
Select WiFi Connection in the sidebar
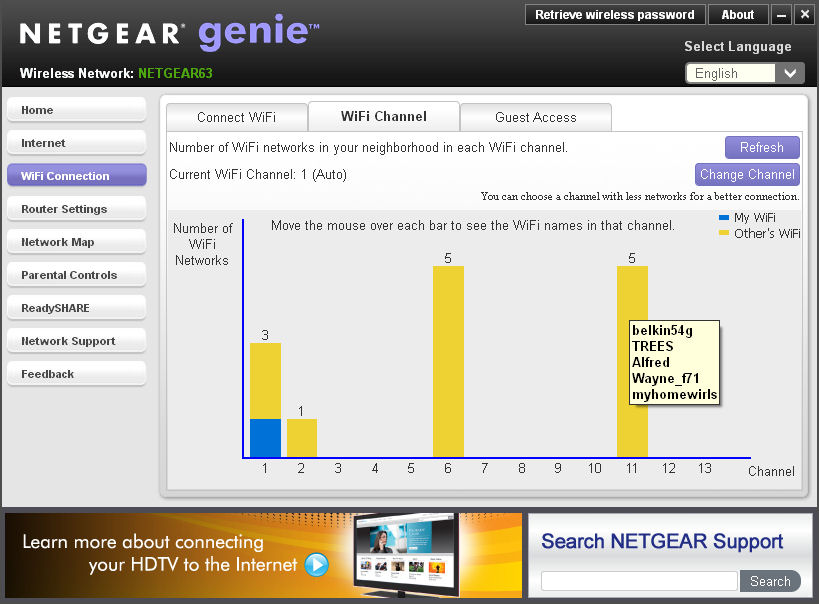(x=77, y=176)
